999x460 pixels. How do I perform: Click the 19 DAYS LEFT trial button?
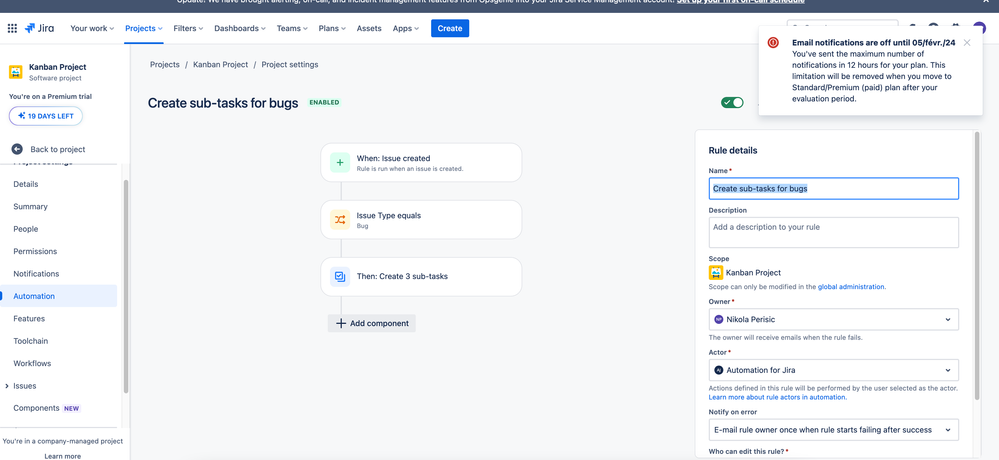click(46, 116)
